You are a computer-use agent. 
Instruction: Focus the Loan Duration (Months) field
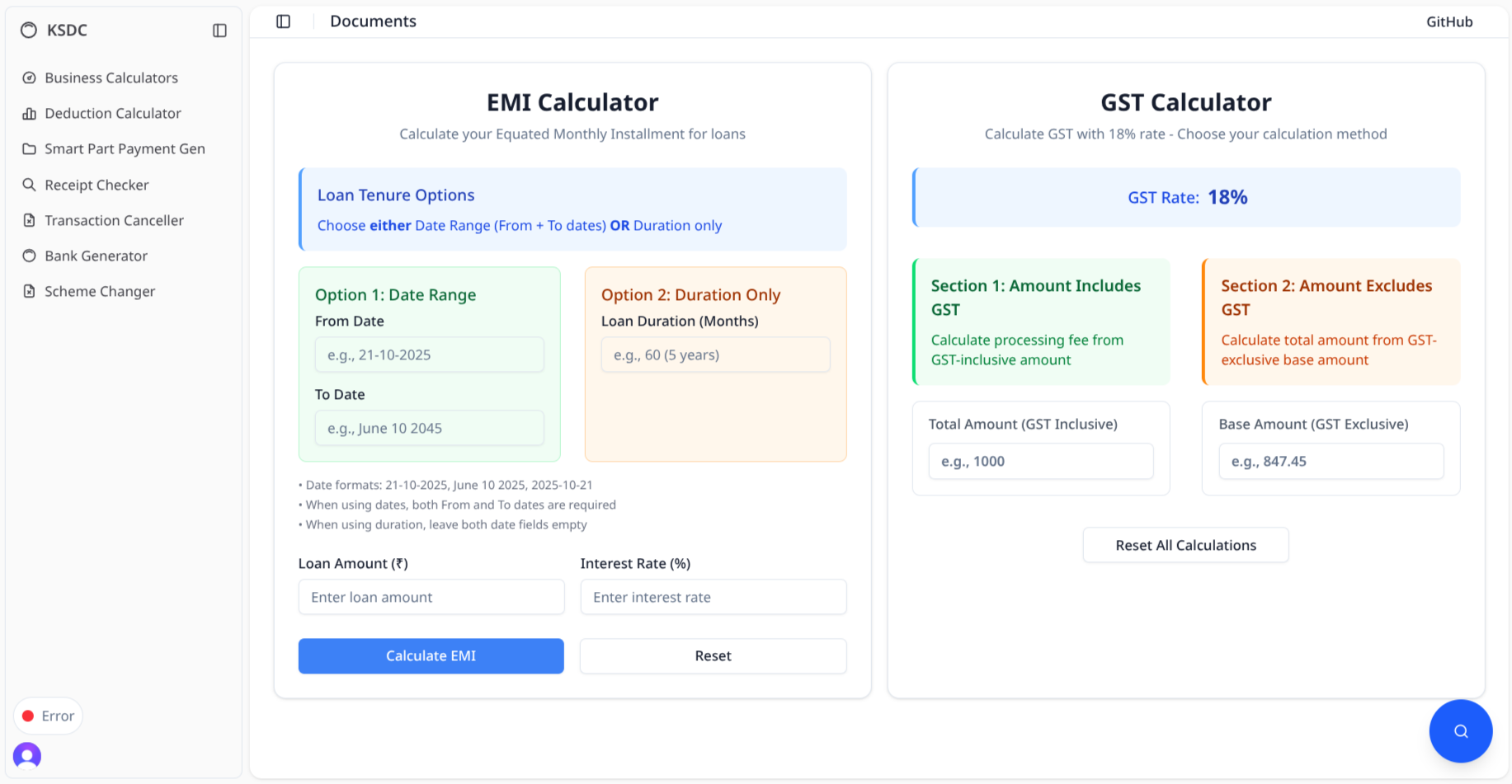(x=716, y=354)
